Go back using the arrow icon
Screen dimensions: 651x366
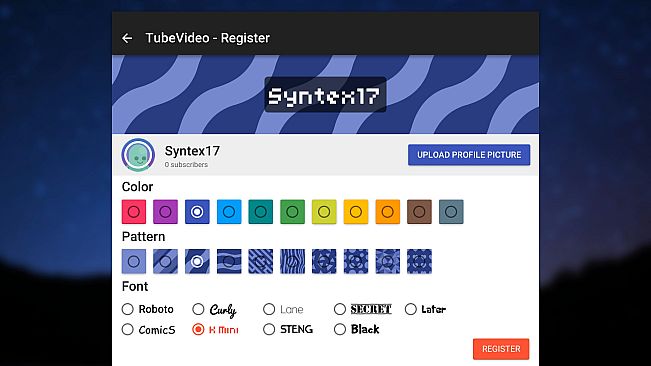127,38
